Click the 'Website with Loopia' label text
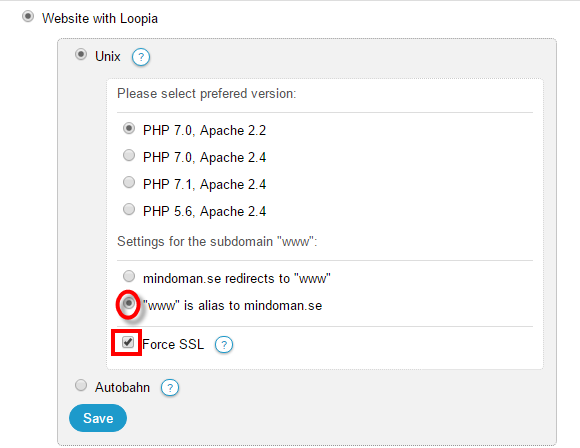The width and height of the screenshot is (580, 448). pyautogui.click(x=100, y=18)
